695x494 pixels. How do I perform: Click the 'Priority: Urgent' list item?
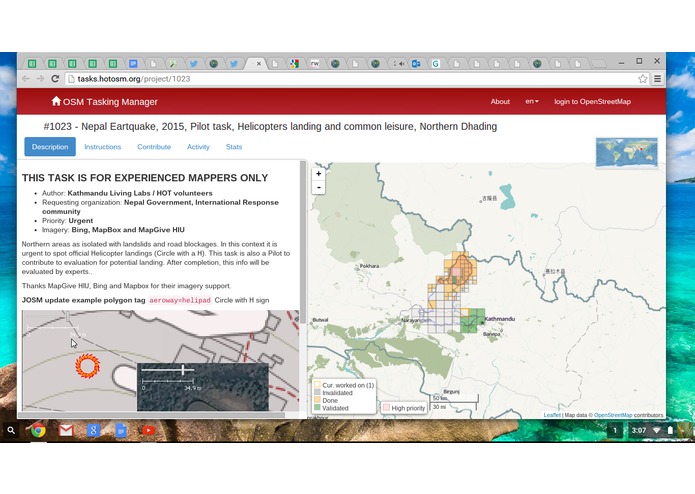tap(67, 221)
